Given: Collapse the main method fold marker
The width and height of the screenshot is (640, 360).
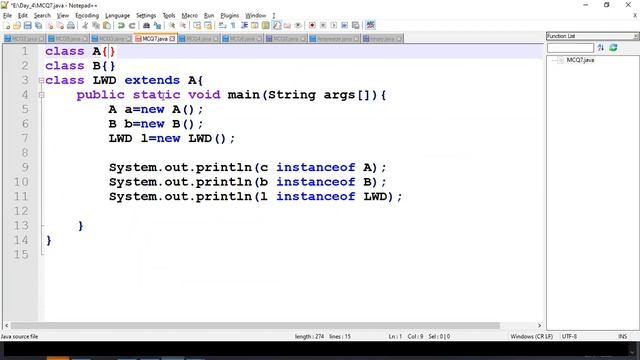Looking at the screenshot, I should point(41,95).
